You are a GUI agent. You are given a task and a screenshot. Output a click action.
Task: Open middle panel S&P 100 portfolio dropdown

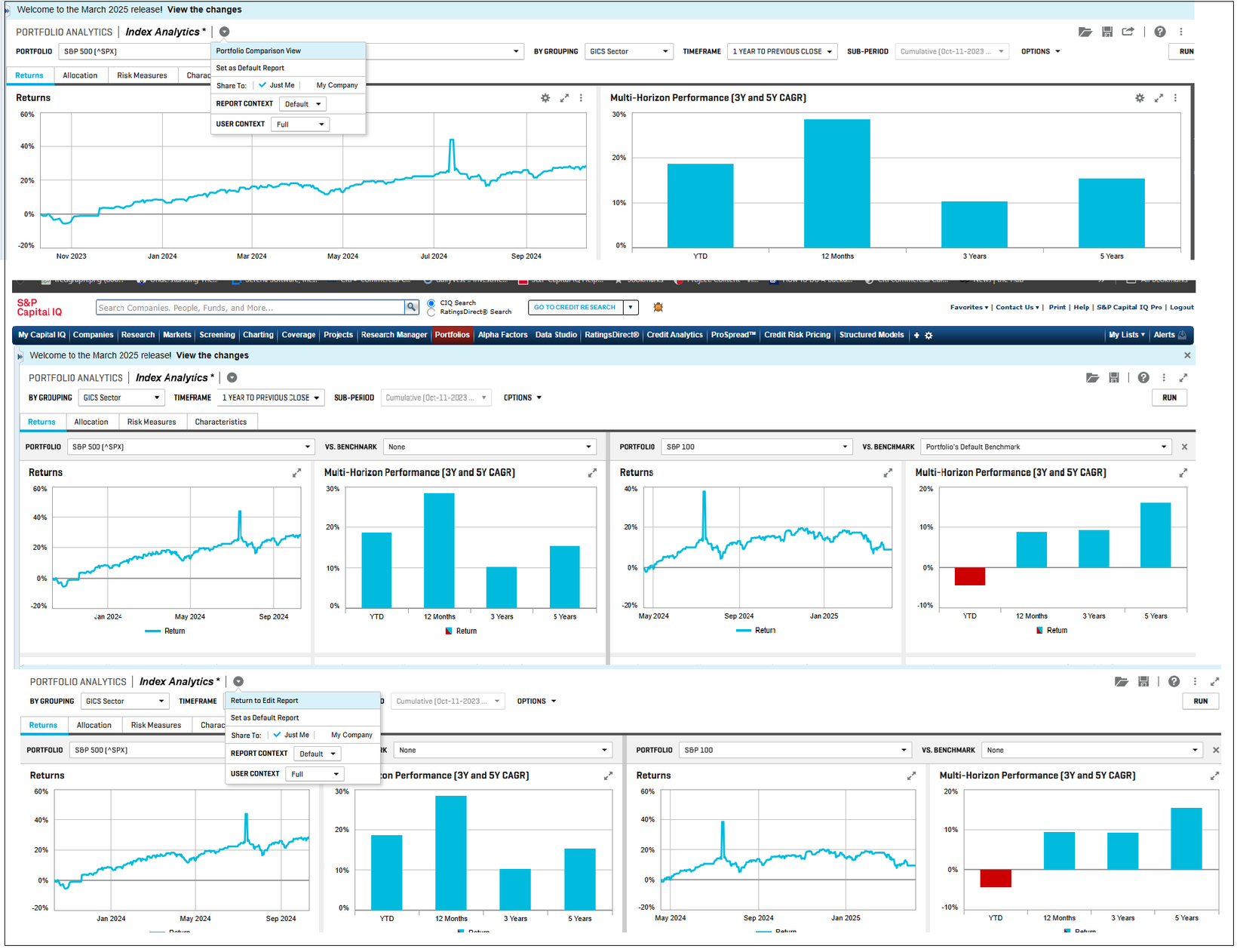pyautogui.click(x=757, y=447)
